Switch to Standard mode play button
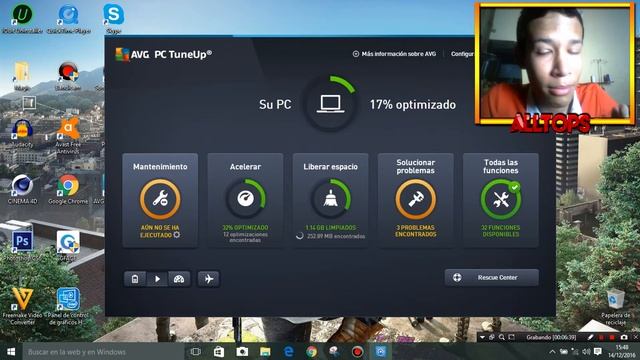Image resolution: width=640 pixels, height=360 pixels. [157, 279]
